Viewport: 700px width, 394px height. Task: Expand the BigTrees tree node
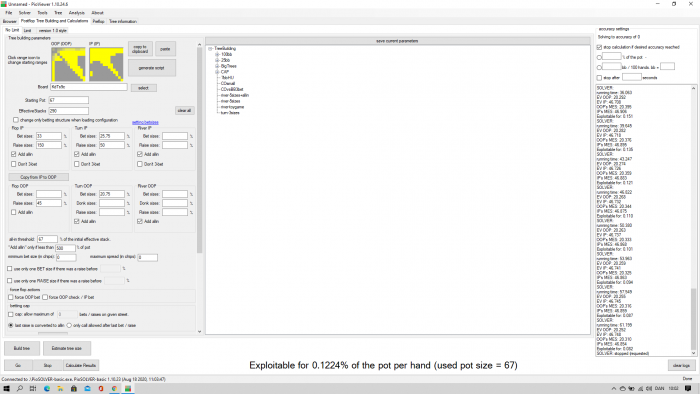coord(217,66)
